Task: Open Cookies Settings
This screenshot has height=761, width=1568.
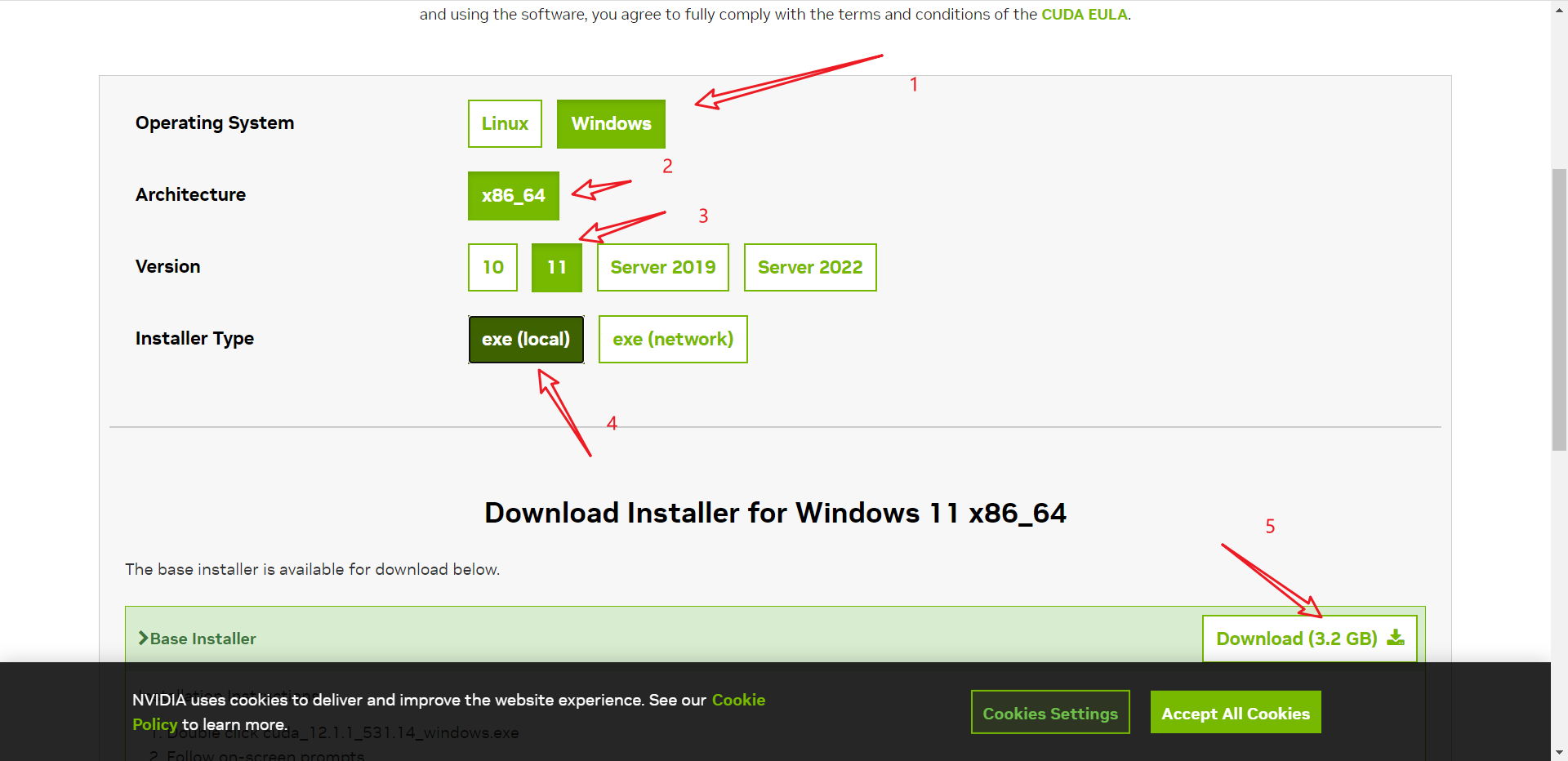Action: click(x=1049, y=713)
